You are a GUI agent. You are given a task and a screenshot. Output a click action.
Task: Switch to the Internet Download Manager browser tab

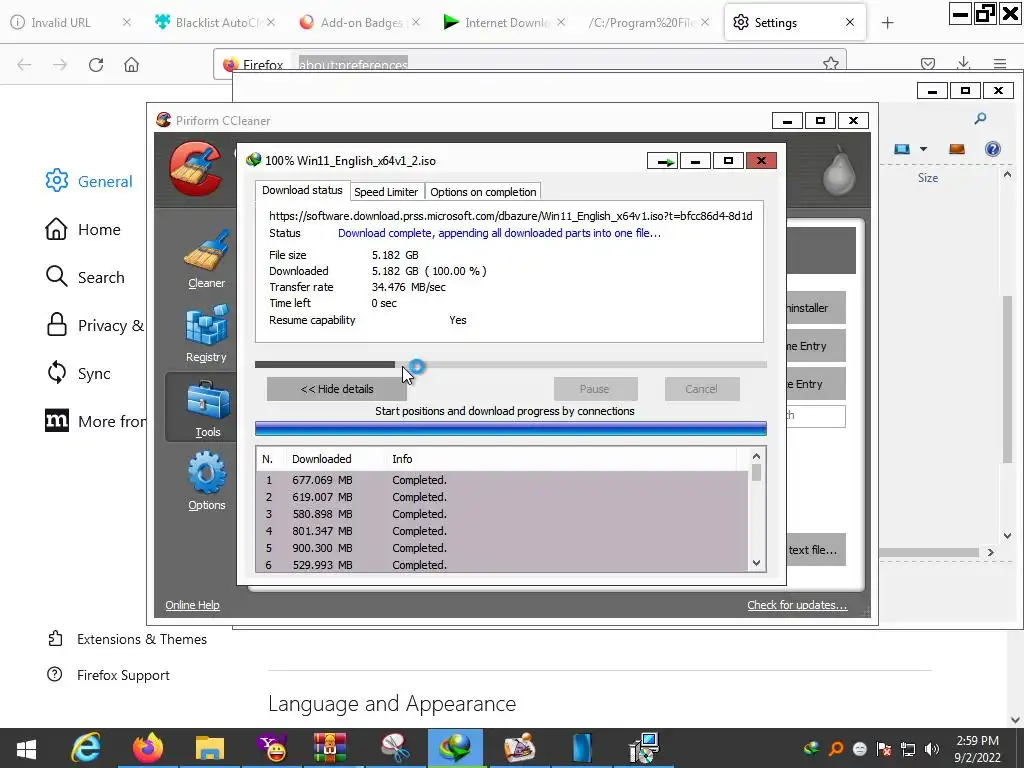(504, 23)
